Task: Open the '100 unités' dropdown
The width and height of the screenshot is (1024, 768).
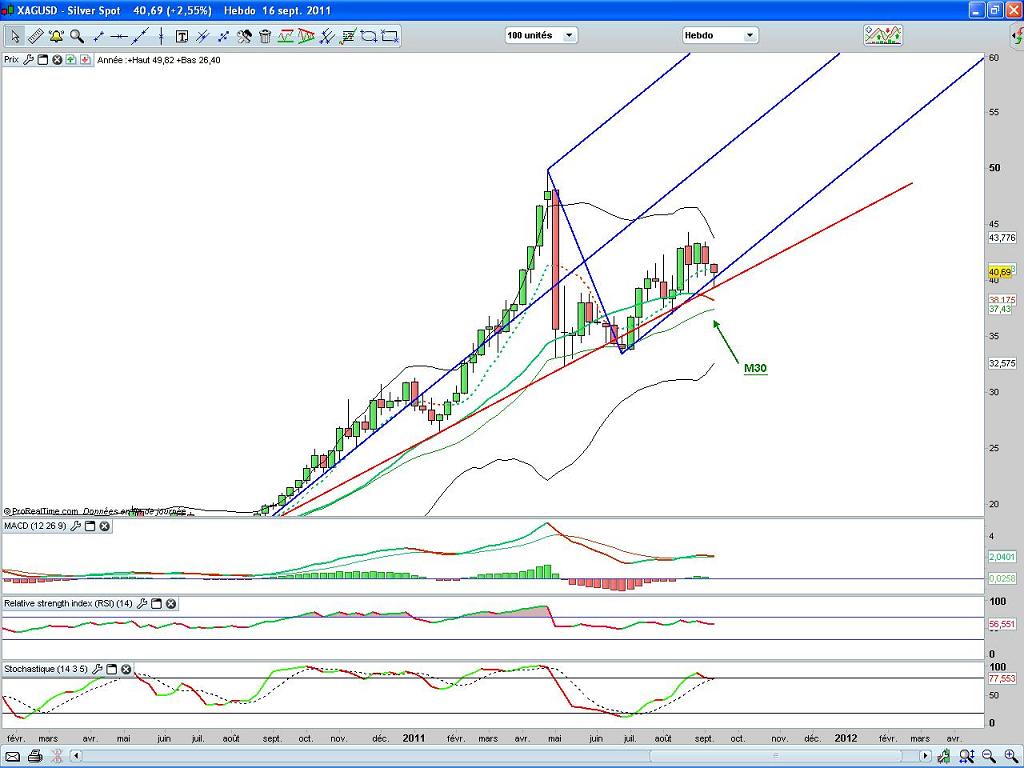Action: (540, 35)
